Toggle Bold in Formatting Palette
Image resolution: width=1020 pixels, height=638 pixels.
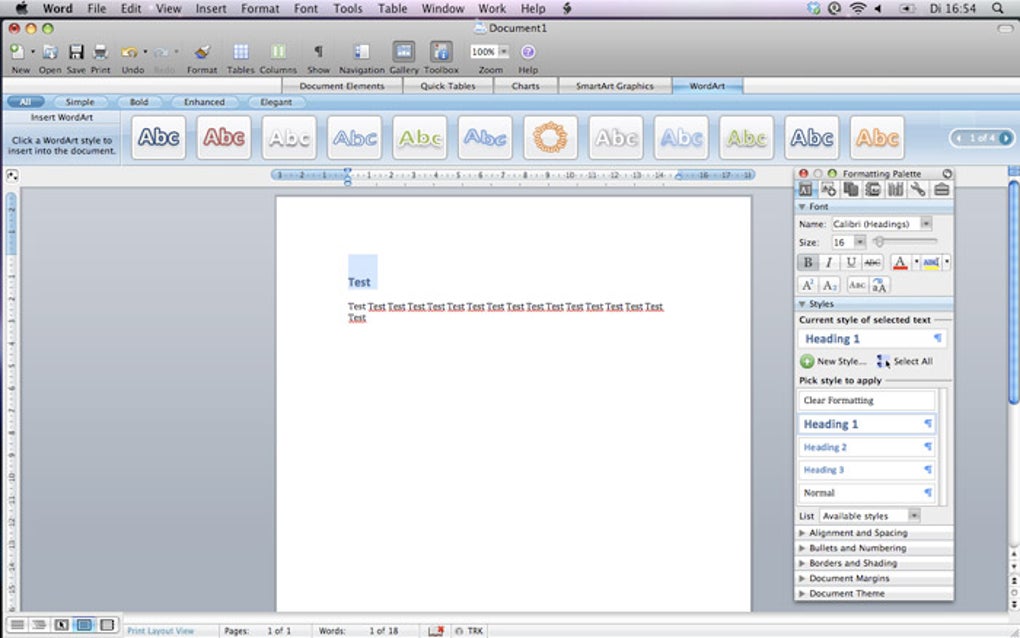[x=808, y=262]
